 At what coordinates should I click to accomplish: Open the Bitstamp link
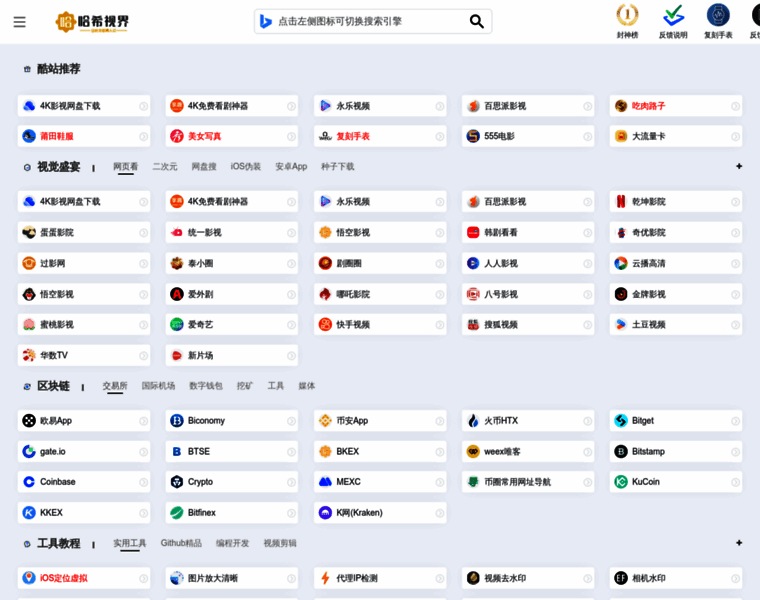[x=676, y=451]
